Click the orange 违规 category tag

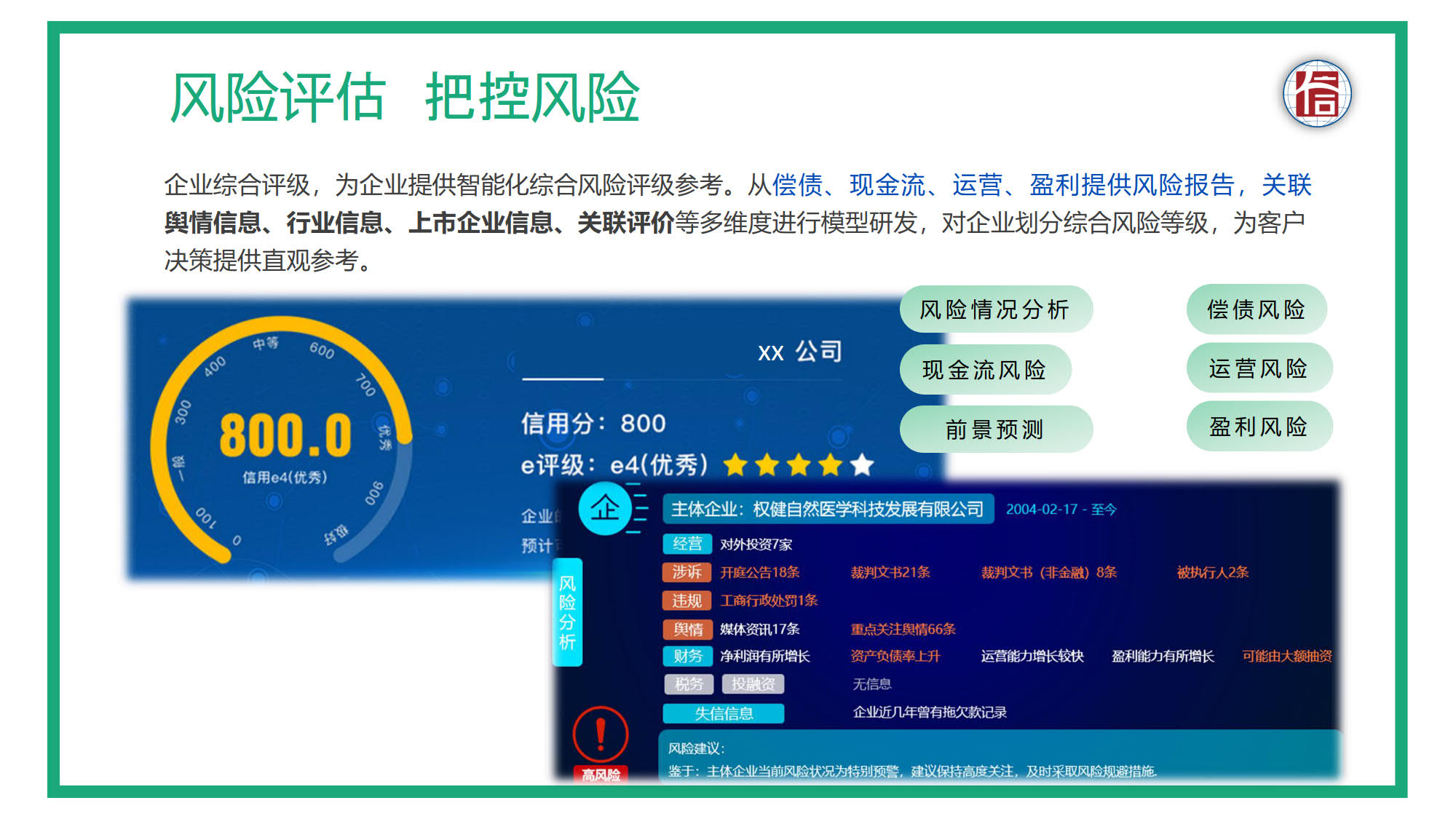(x=687, y=601)
